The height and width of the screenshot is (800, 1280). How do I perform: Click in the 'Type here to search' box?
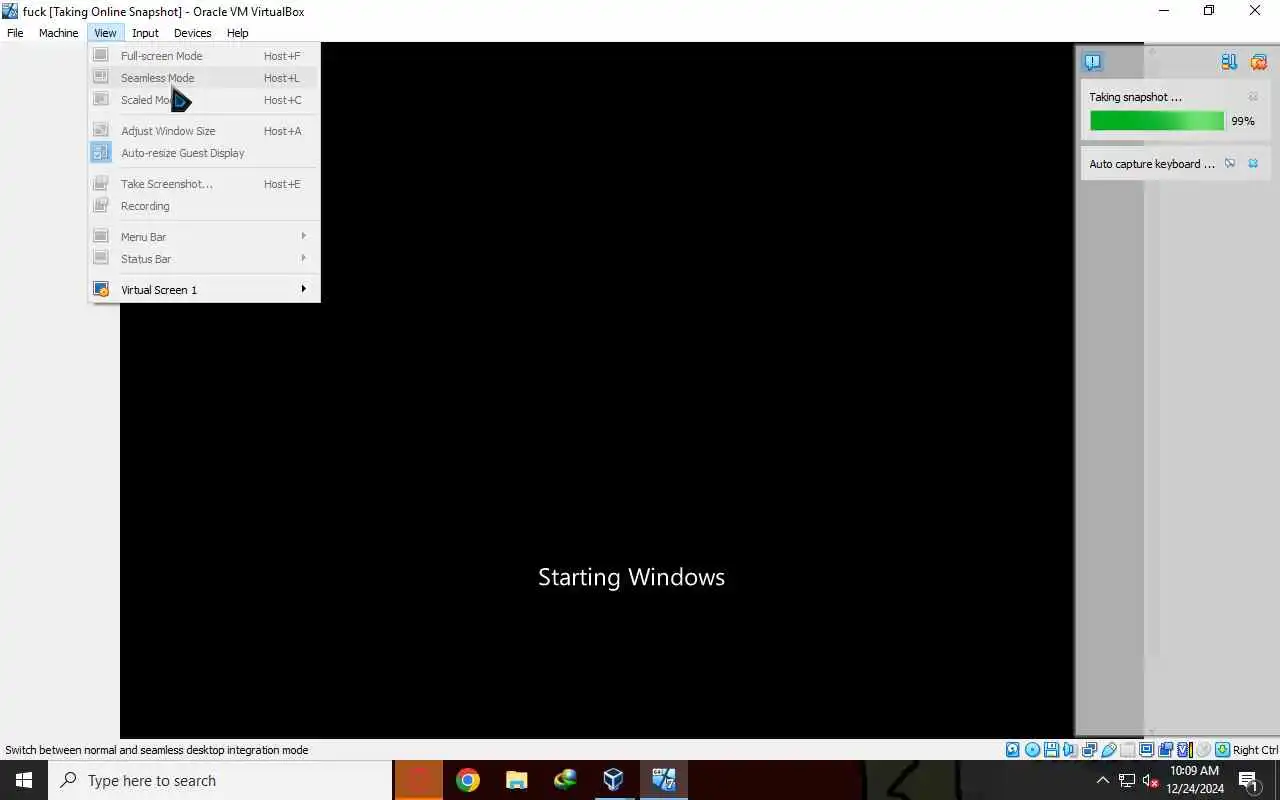220,780
